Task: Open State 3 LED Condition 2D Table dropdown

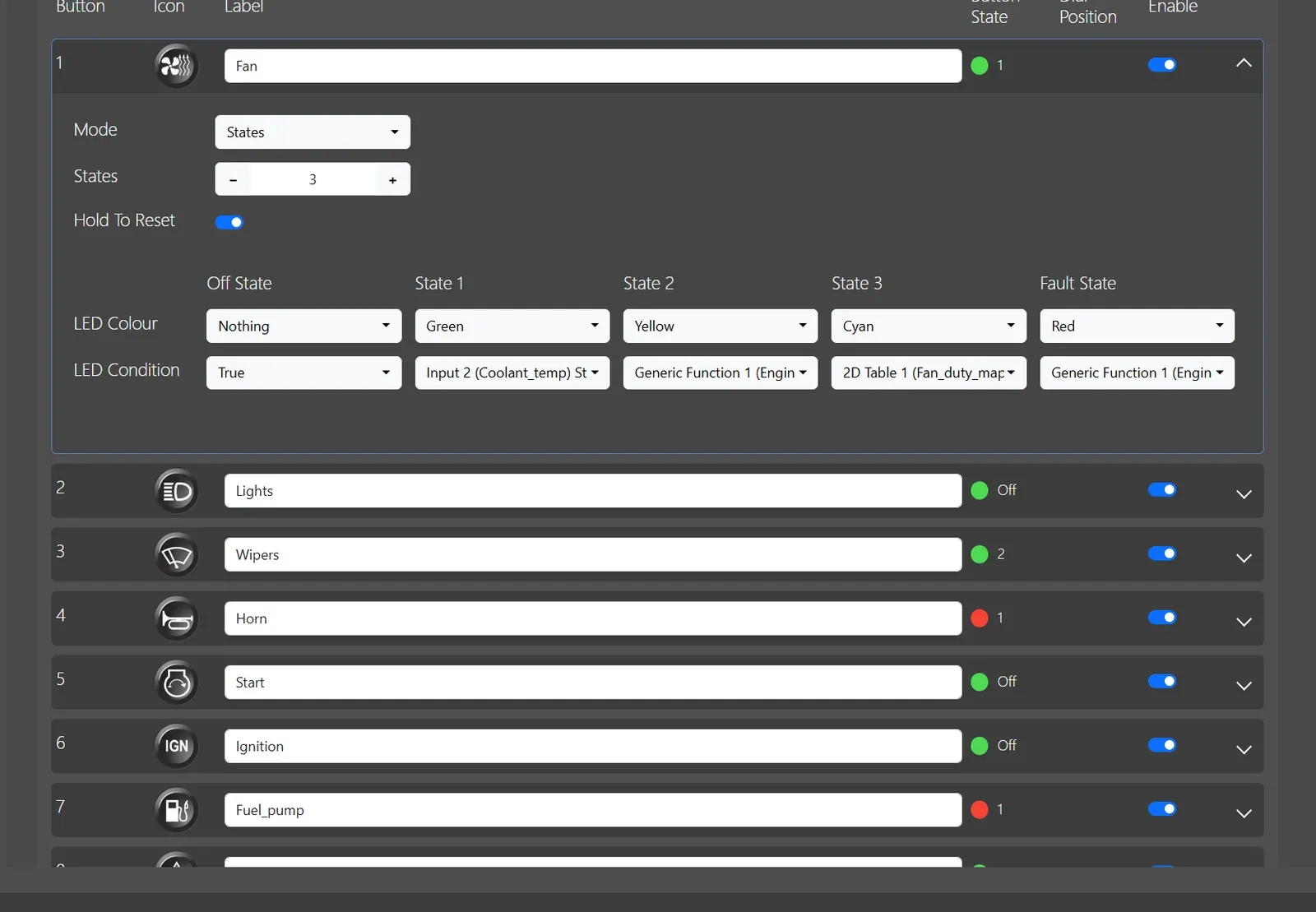Action: pos(929,373)
